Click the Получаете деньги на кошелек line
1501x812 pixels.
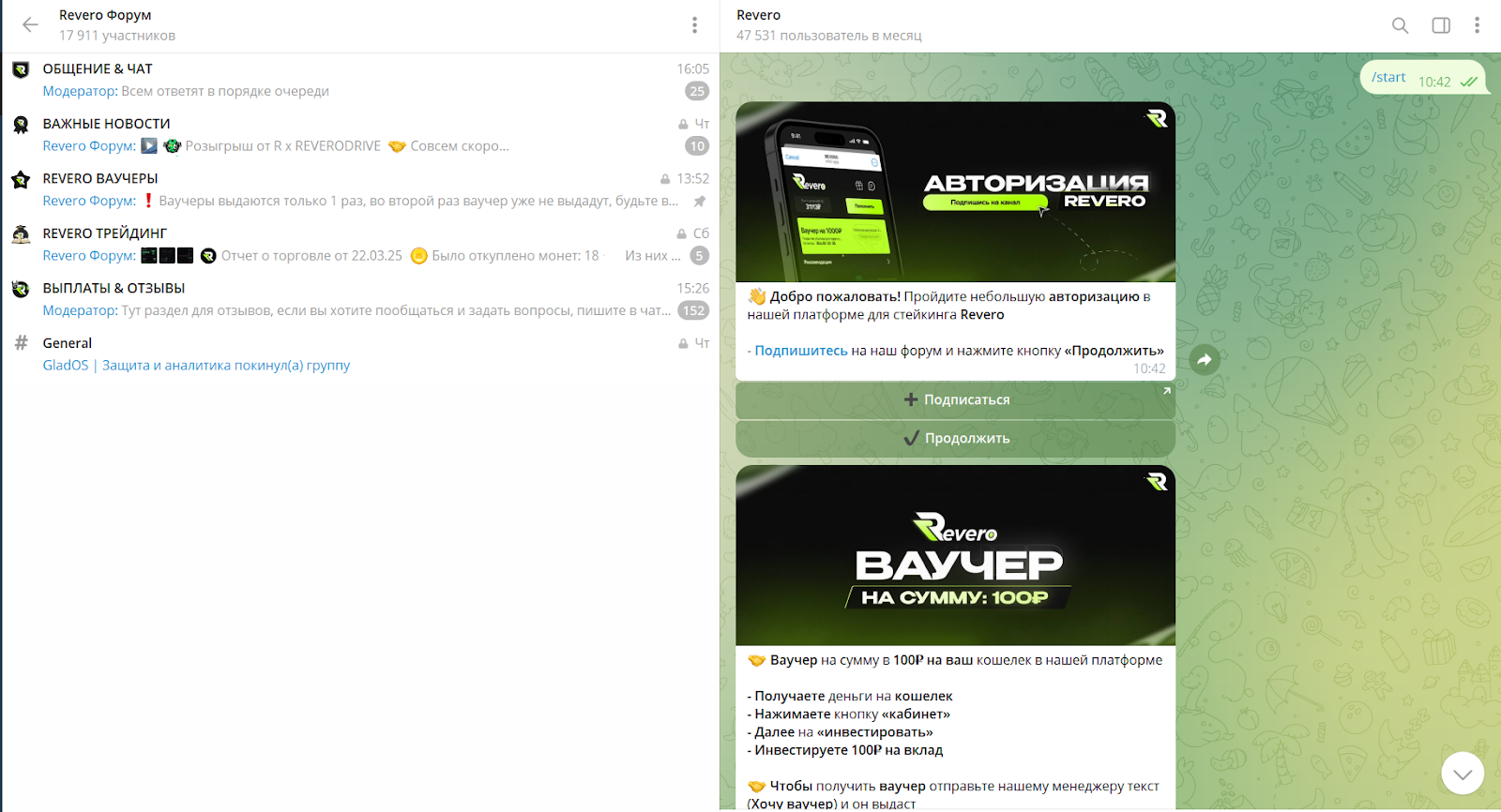pyautogui.click(x=850, y=696)
